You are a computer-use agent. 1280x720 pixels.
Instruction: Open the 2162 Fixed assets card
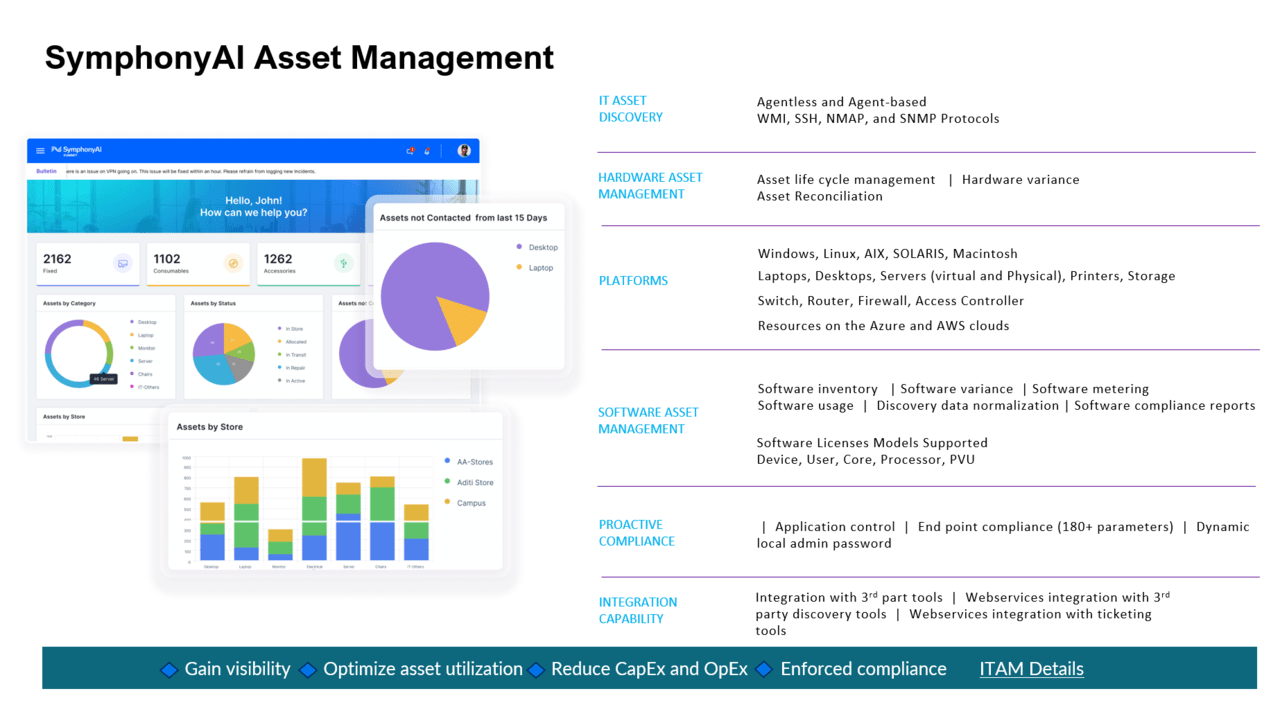coord(88,264)
